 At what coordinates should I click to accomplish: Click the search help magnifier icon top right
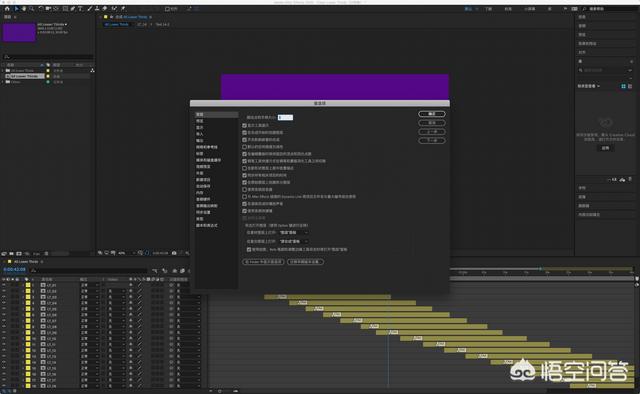pyautogui.click(x=584, y=9)
